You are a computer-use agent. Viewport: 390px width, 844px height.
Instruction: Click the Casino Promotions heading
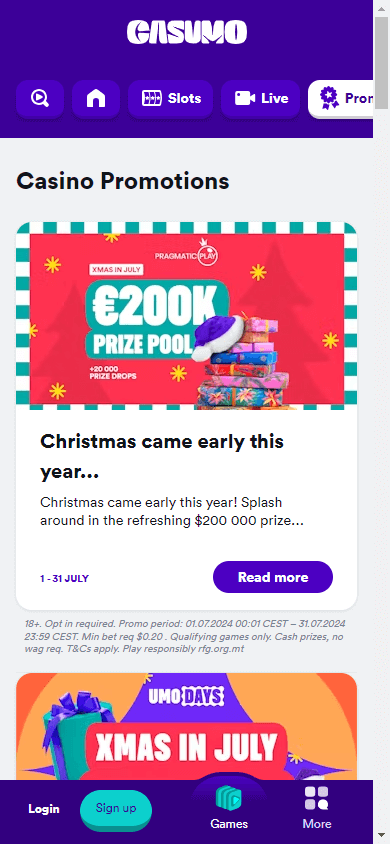pos(123,181)
